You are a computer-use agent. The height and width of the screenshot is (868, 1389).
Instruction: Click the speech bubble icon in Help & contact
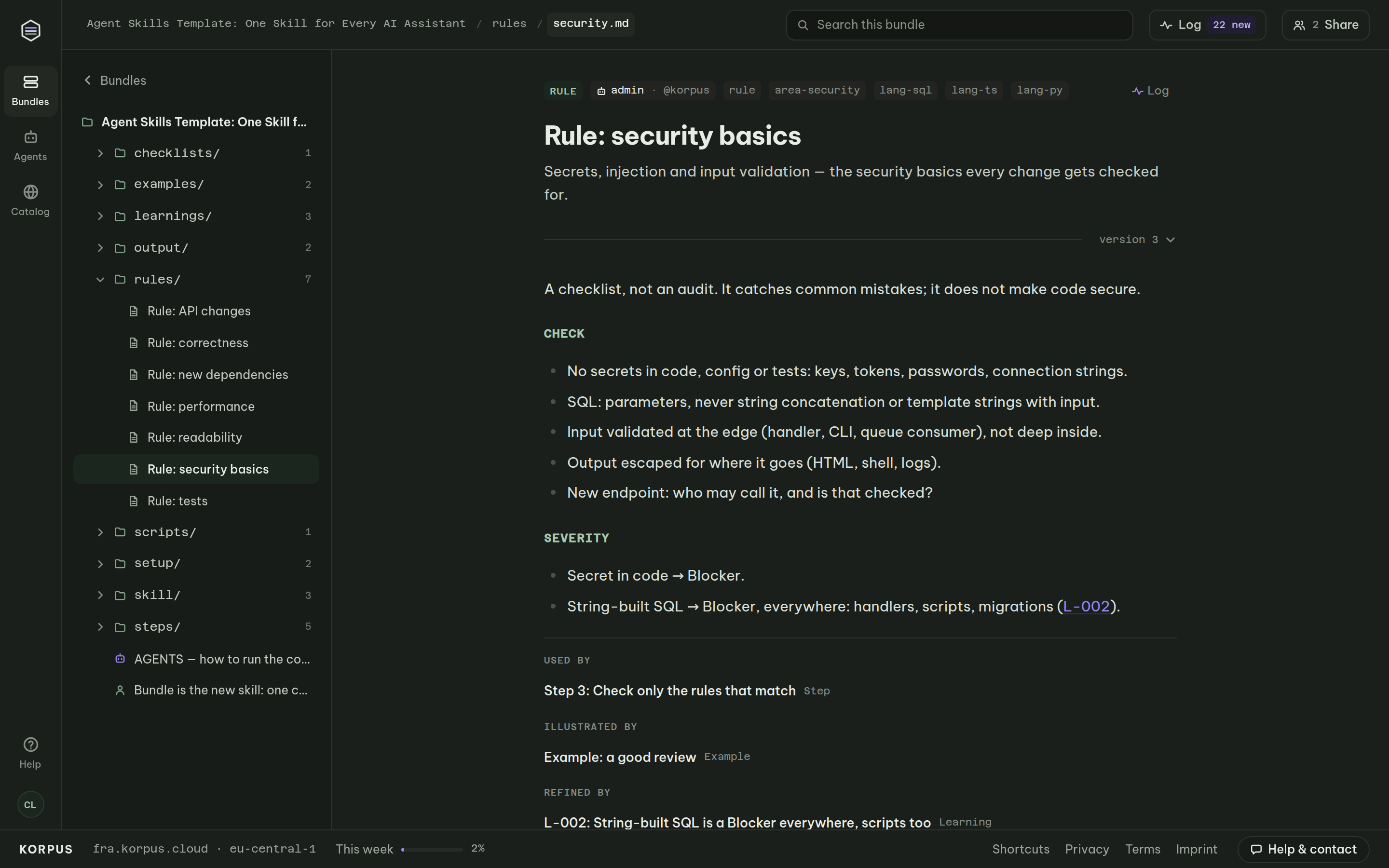point(1256,849)
